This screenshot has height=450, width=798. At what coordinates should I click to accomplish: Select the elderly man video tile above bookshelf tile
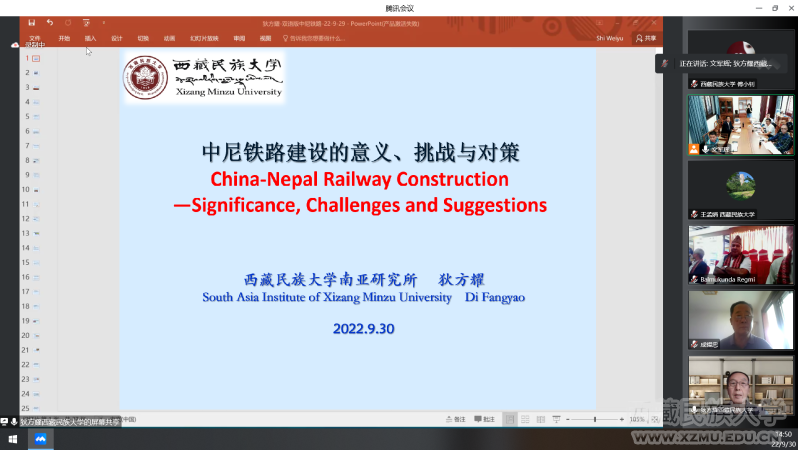[740, 320]
